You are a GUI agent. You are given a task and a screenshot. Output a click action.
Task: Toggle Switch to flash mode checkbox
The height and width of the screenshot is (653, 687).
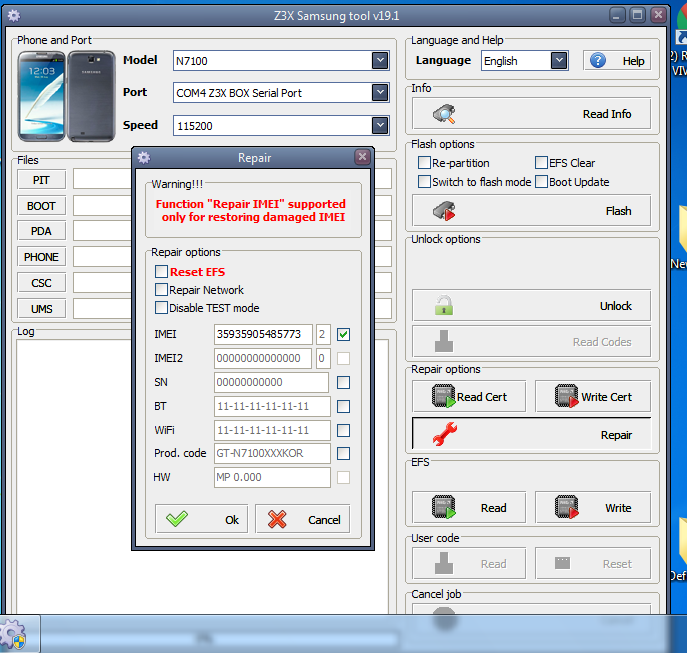[x=424, y=181]
